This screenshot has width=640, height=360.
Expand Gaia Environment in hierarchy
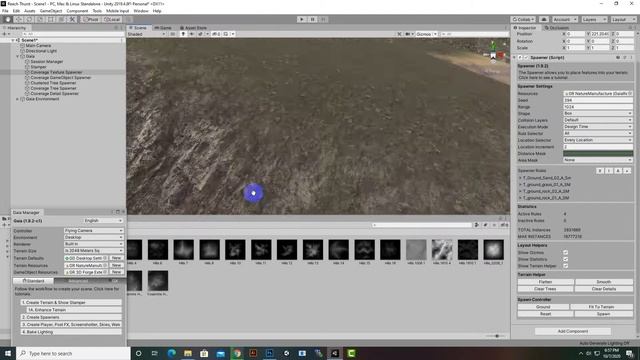point(18,99)
